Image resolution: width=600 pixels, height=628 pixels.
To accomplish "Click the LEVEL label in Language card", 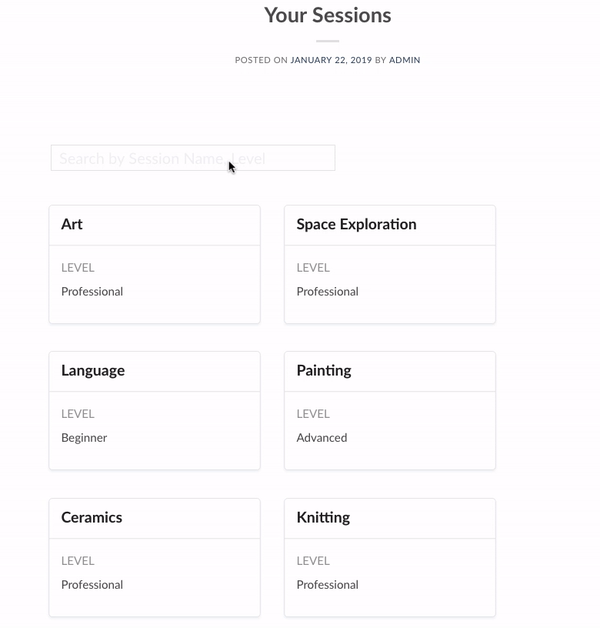I will [x=78, y=414].
